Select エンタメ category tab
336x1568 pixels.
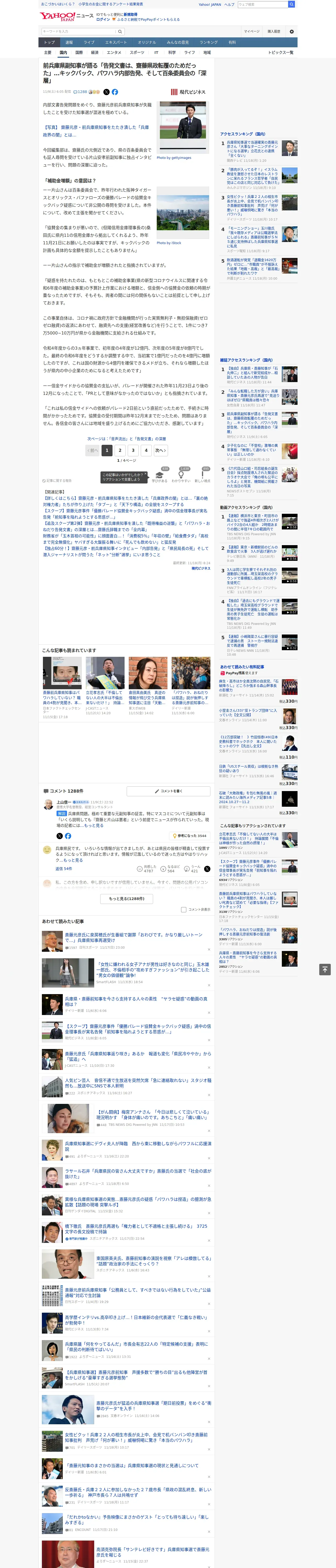114,52
